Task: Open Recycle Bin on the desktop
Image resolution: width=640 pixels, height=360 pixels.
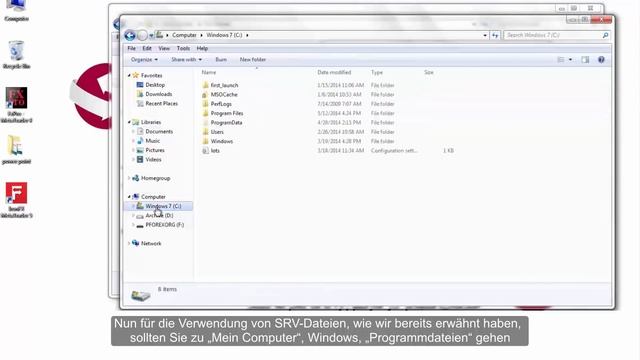Action: tap(16, 55)
